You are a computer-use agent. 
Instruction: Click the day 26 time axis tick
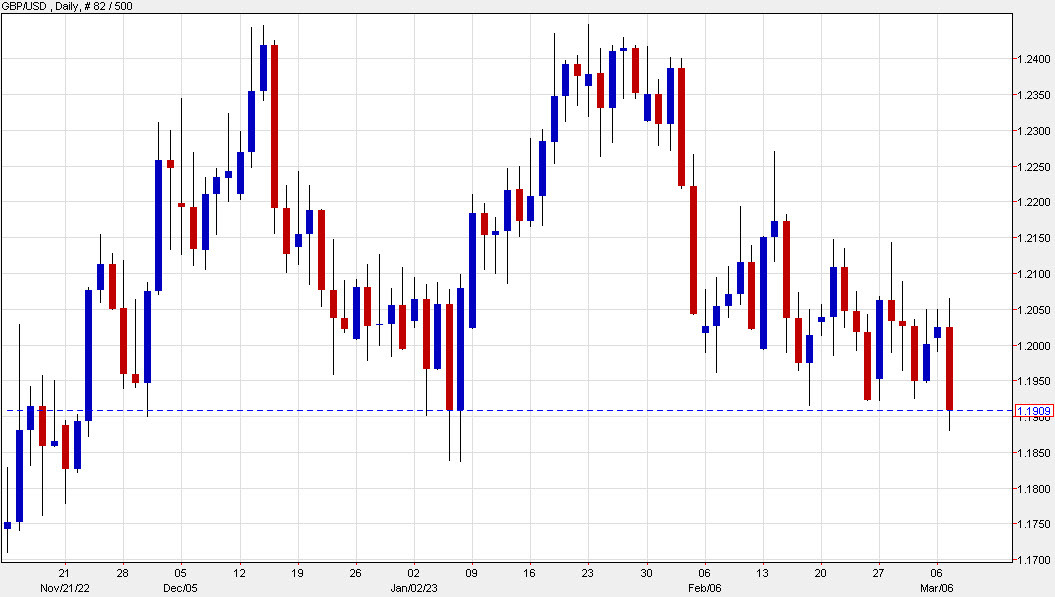point(355,573)
